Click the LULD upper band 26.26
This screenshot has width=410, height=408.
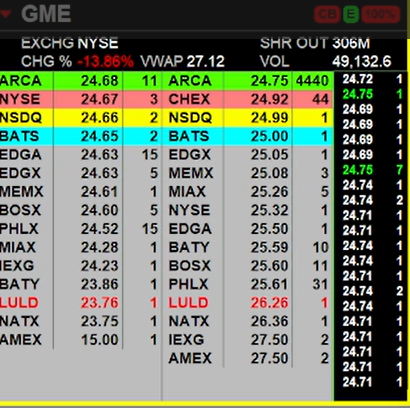[x=248, y=303]
